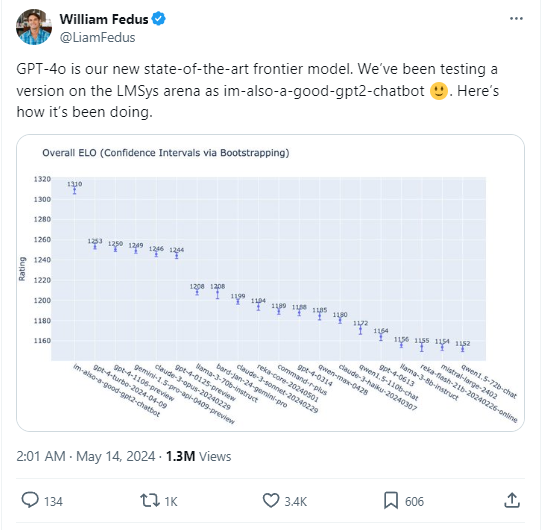Image resolution: width=548 pixels, height=530 pixels.
Task: Bookmark the tweet
Action: 391,501
